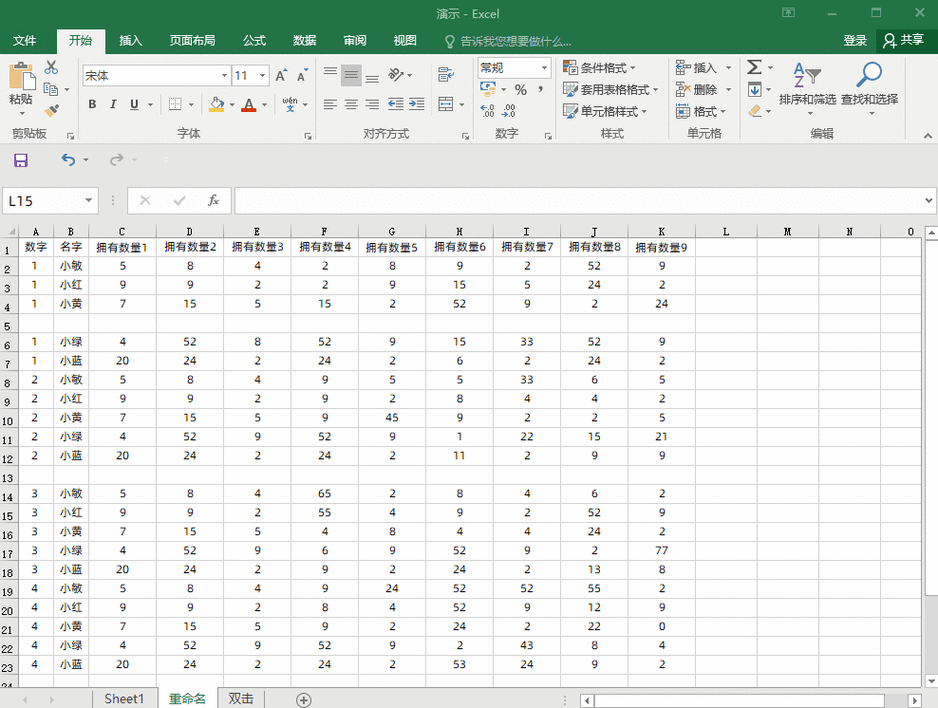938x708 pixels.
Task: Switch to the 插入 ribbon tab
Action: pos(131,41)
